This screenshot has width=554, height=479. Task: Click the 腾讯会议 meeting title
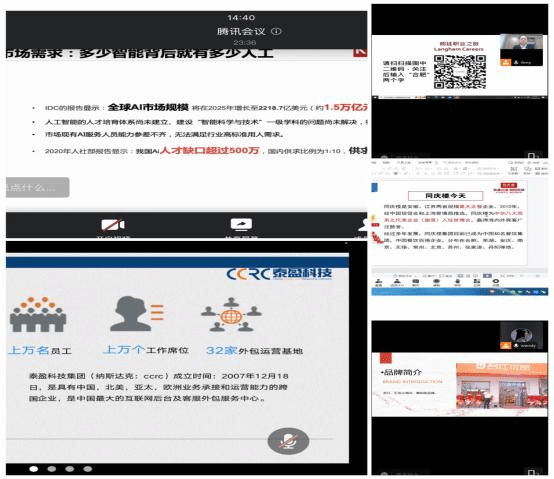241,31
